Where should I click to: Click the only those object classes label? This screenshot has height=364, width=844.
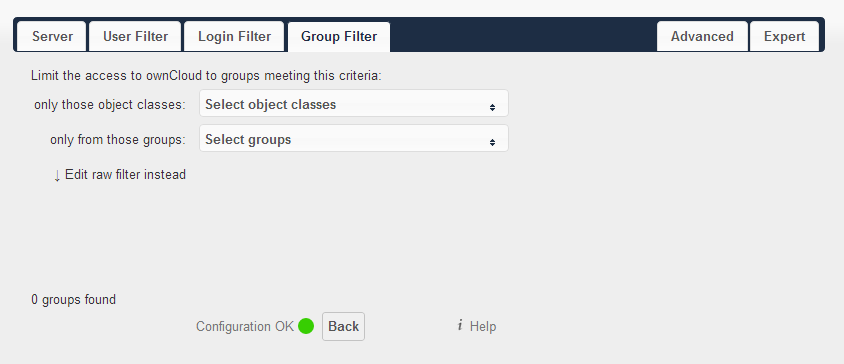pyautogui.click(x=110, y=104)
